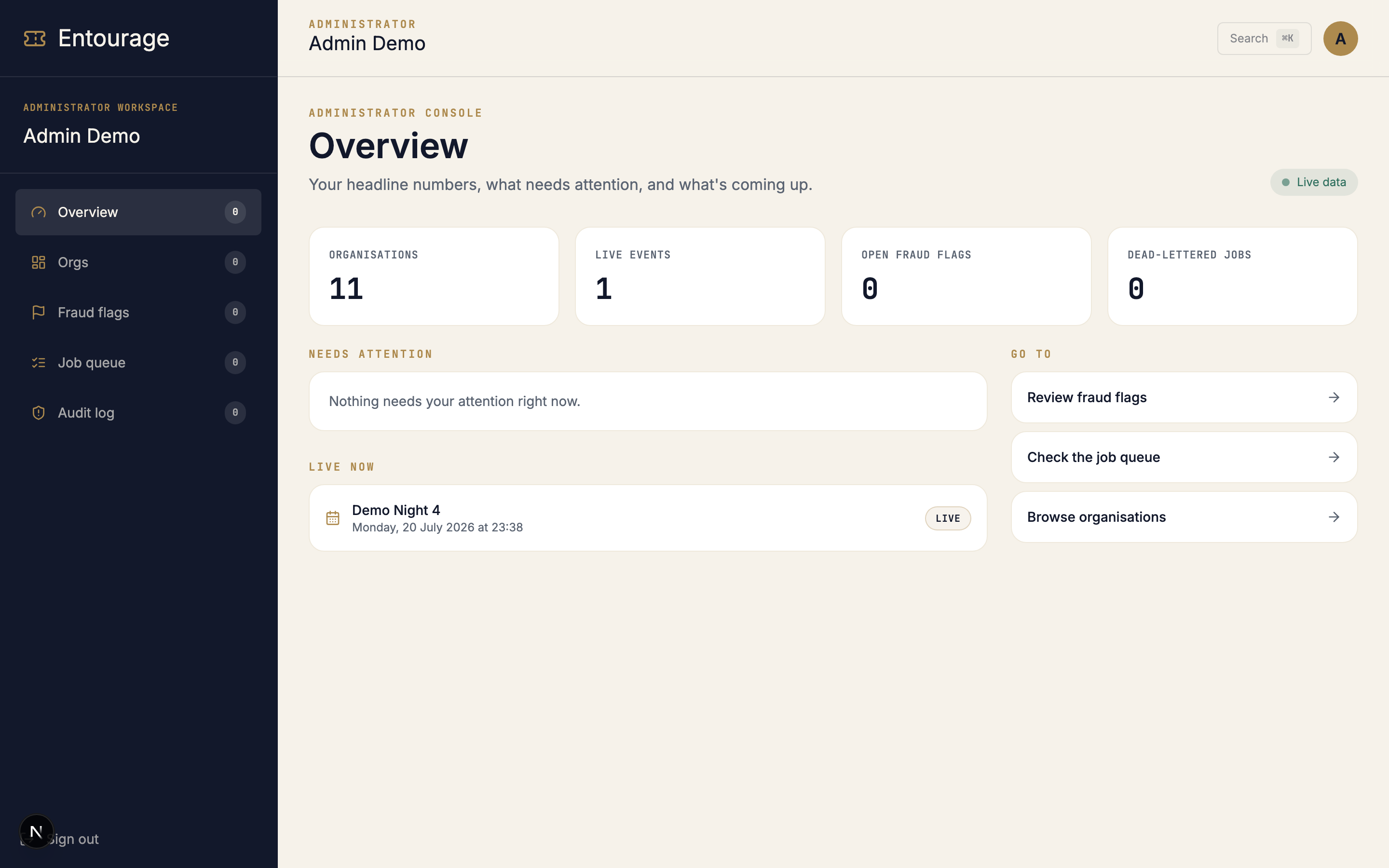Click "Nothing needs your attention right now." text
This screenshot has height=868, width=1389.
coord(455,401)
